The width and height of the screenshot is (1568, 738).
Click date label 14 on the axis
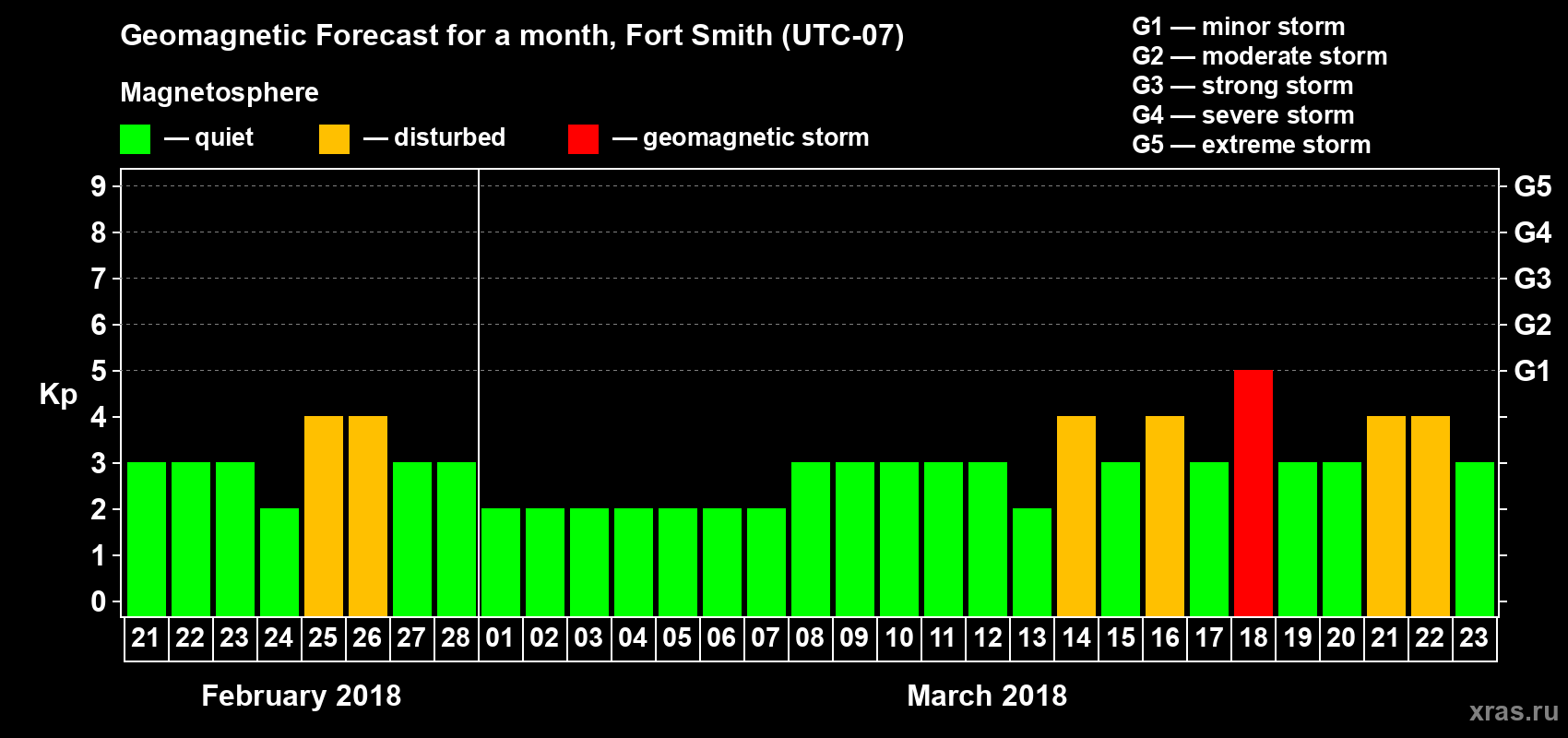coord(1076,637)
